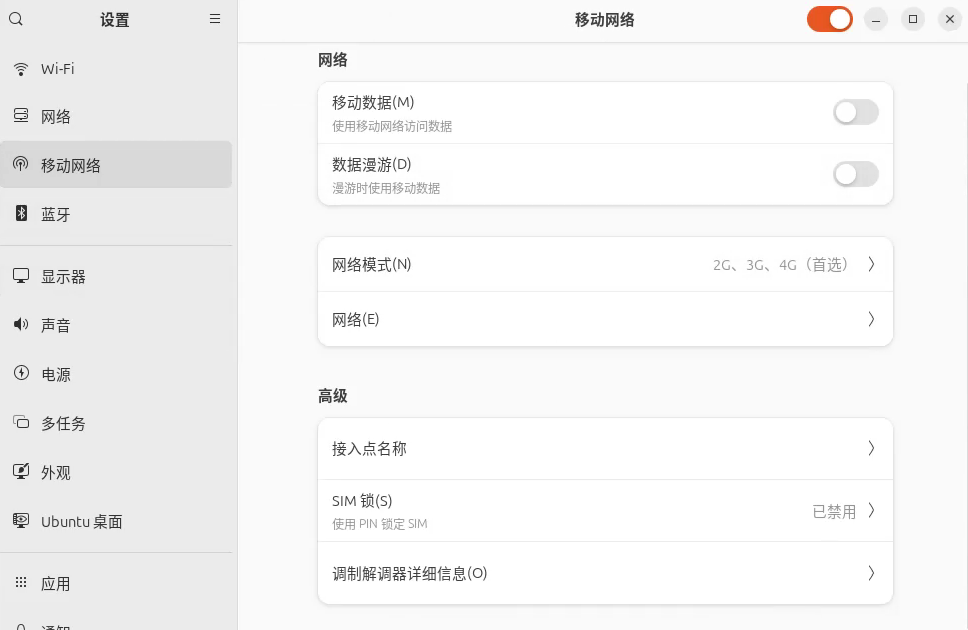
Task: Expand the 网络(E) row chevron
Action: [x=871, y=319]
